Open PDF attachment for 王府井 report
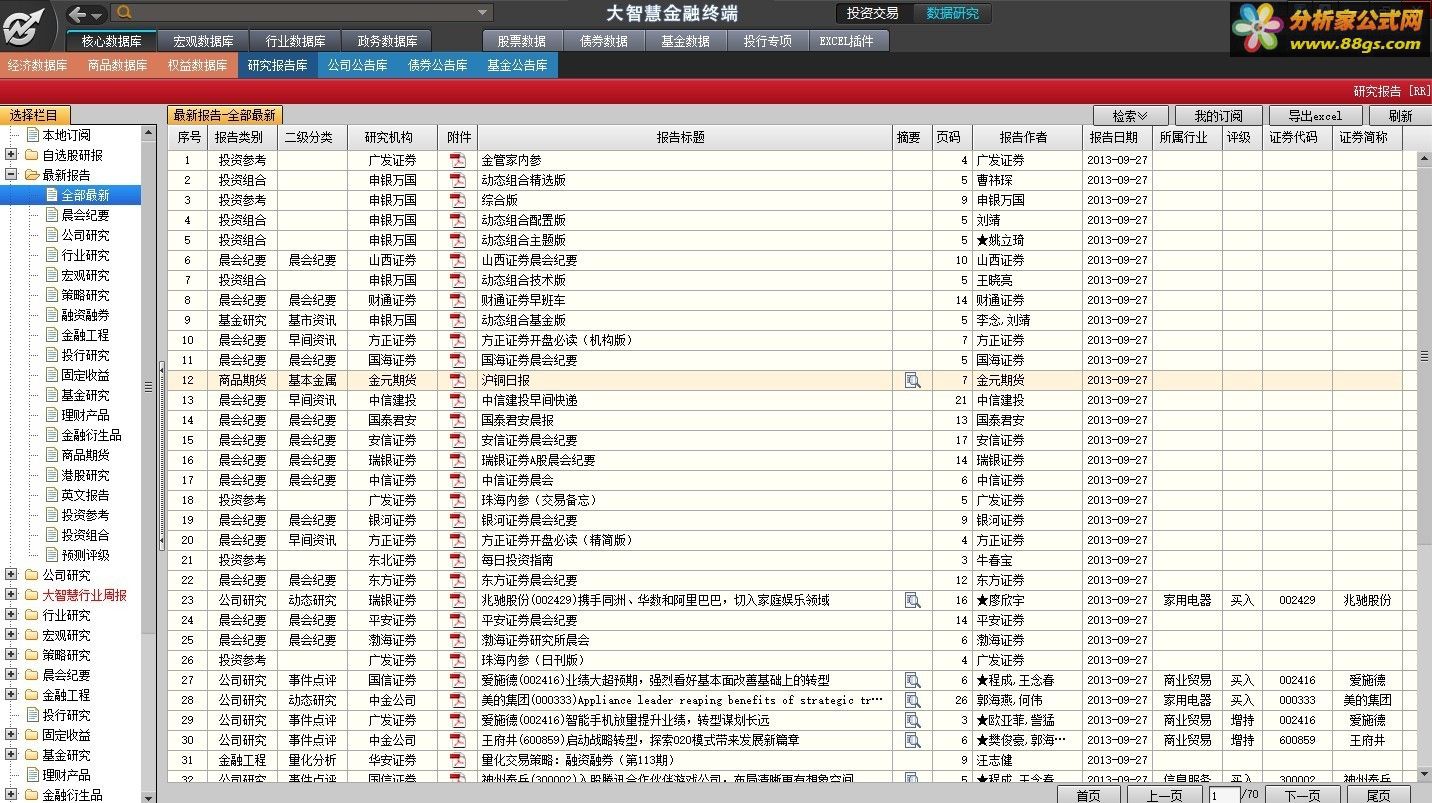The width and height of the screenshot is (1432, 803). (458, 740)
